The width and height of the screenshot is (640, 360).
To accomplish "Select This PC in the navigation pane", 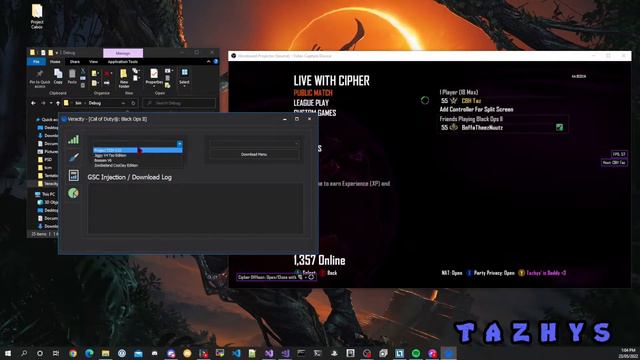I will (x=45, y=194).
